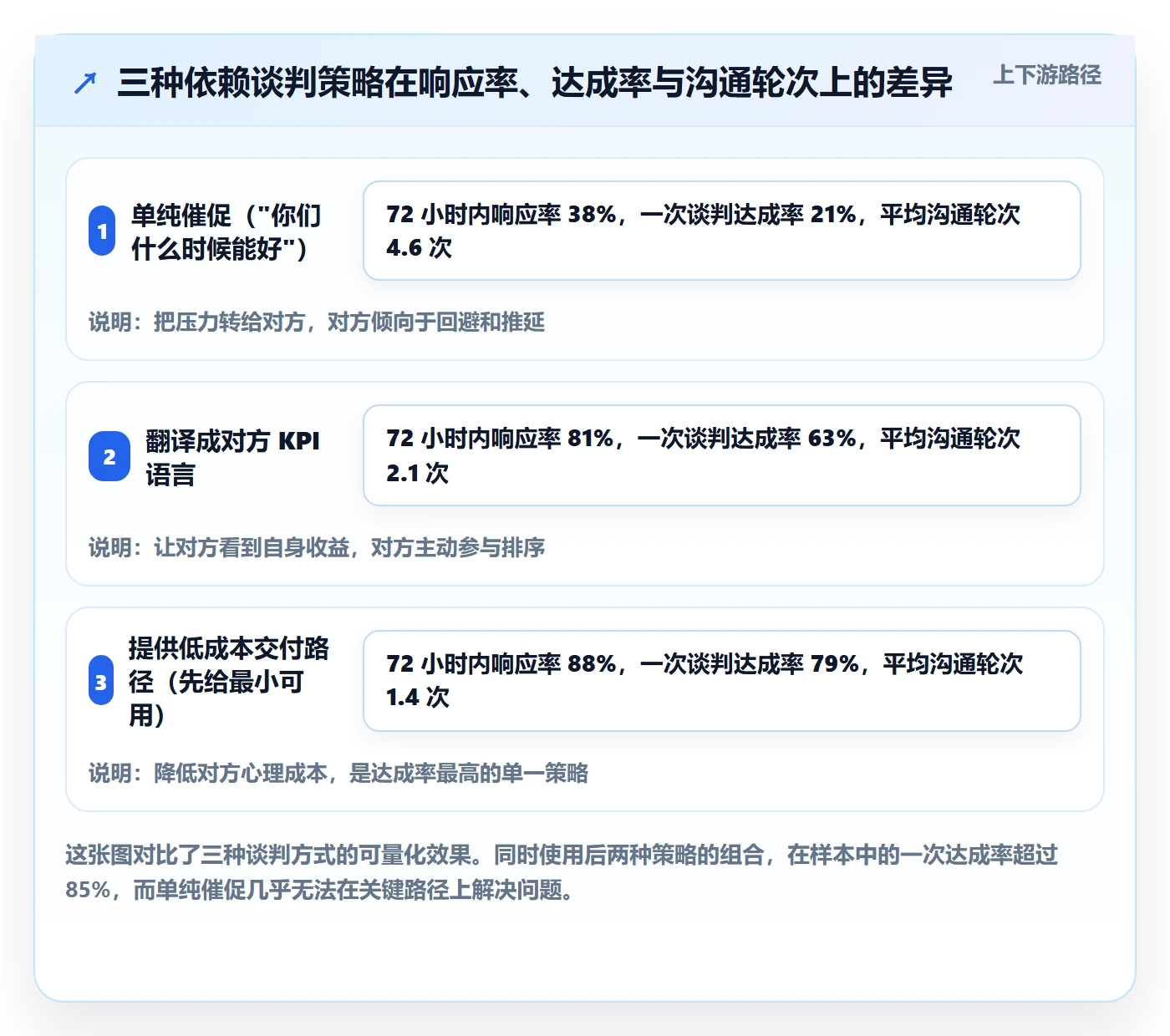Click the strategy label 提供低成本交付路径（先给最小可用）
Image resolution: width=1170 pixels, height=1036 pixels.
[229, 681]
